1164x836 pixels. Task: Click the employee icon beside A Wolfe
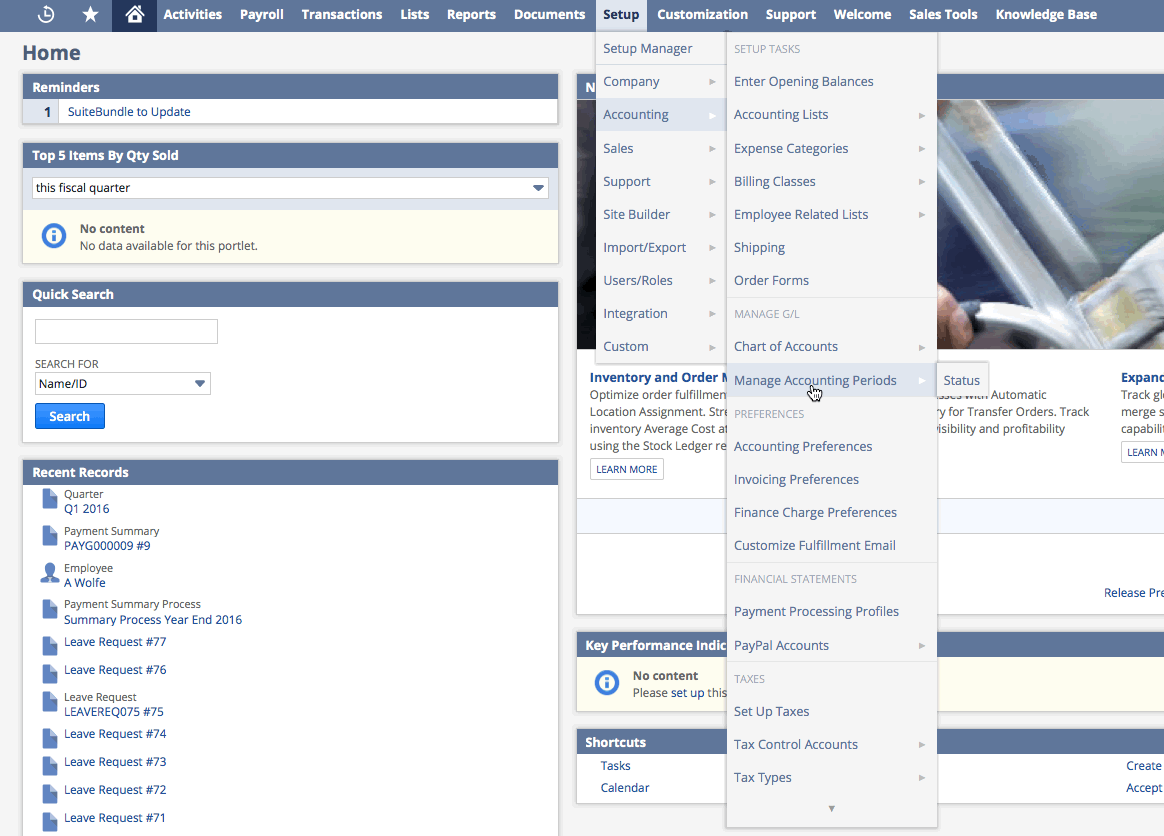click(49, 573)
